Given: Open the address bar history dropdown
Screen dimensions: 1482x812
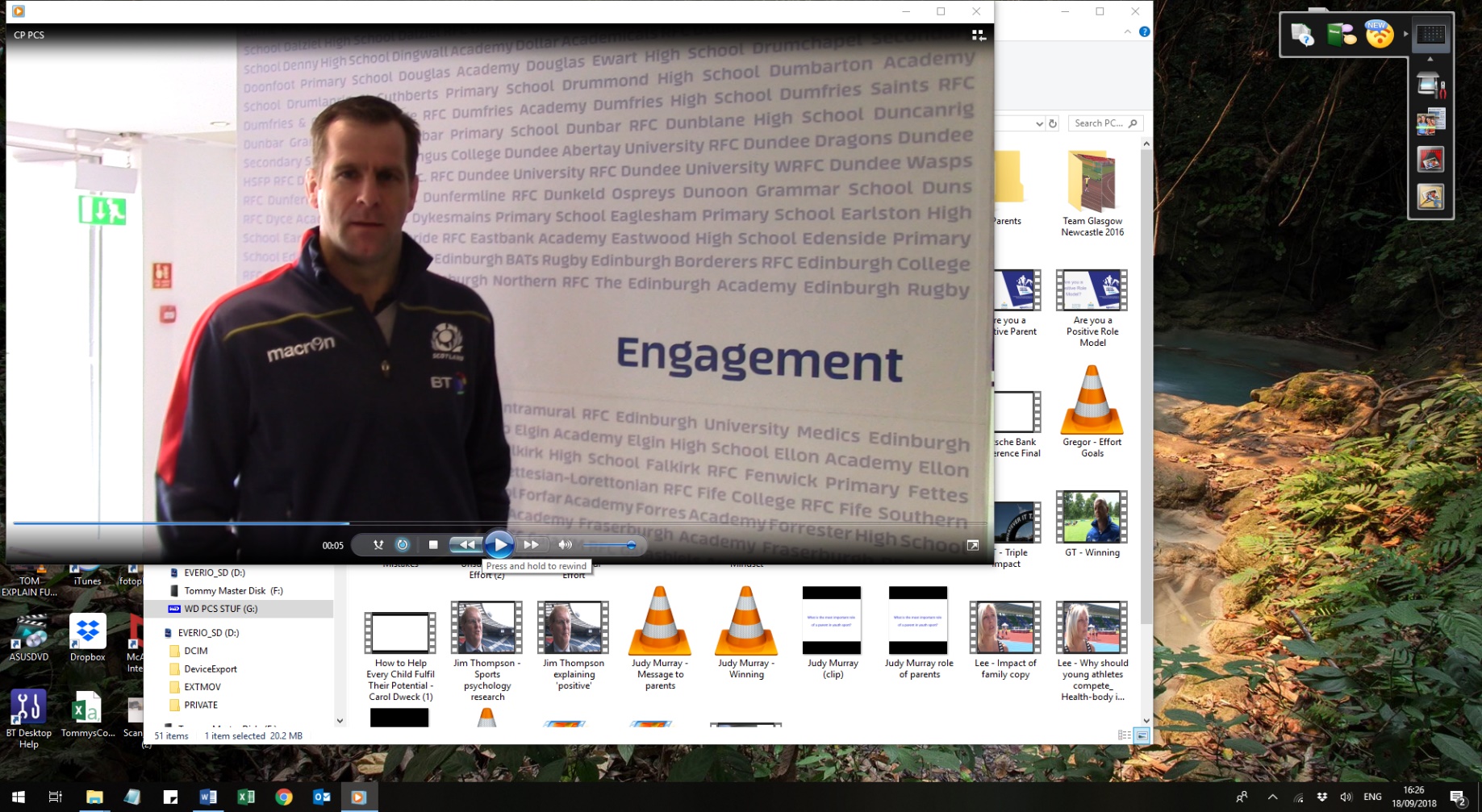Looking at the screenshot, I should point(1039,123).
